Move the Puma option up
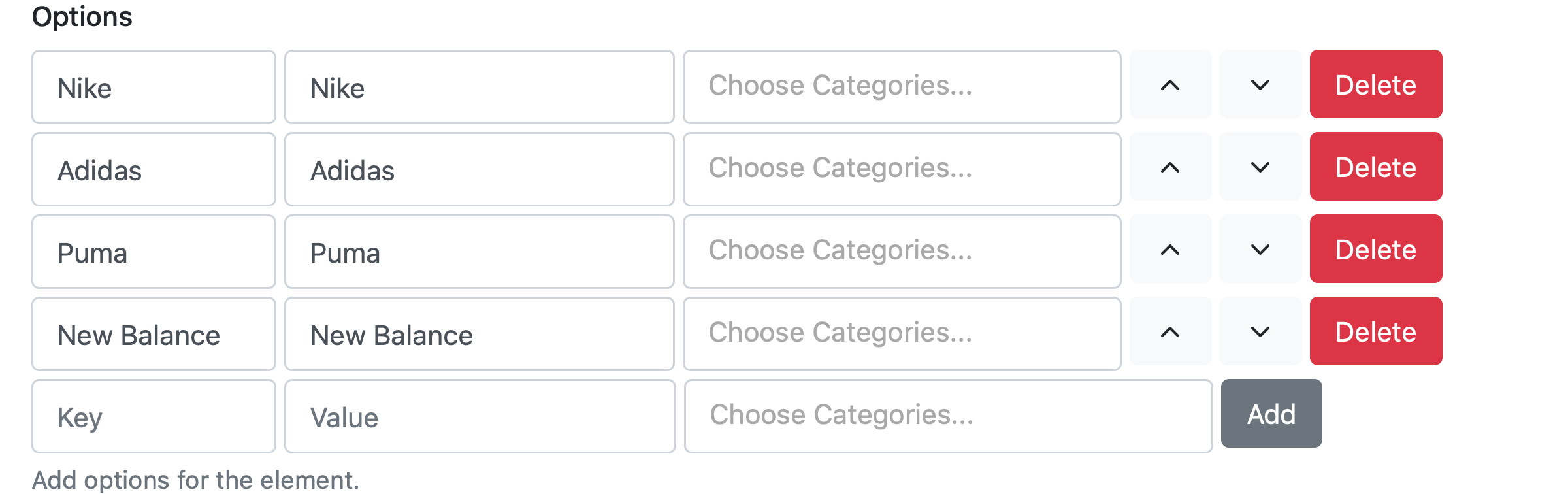The height and width of the screenshot is (494, 1568). pos(1170,250)
